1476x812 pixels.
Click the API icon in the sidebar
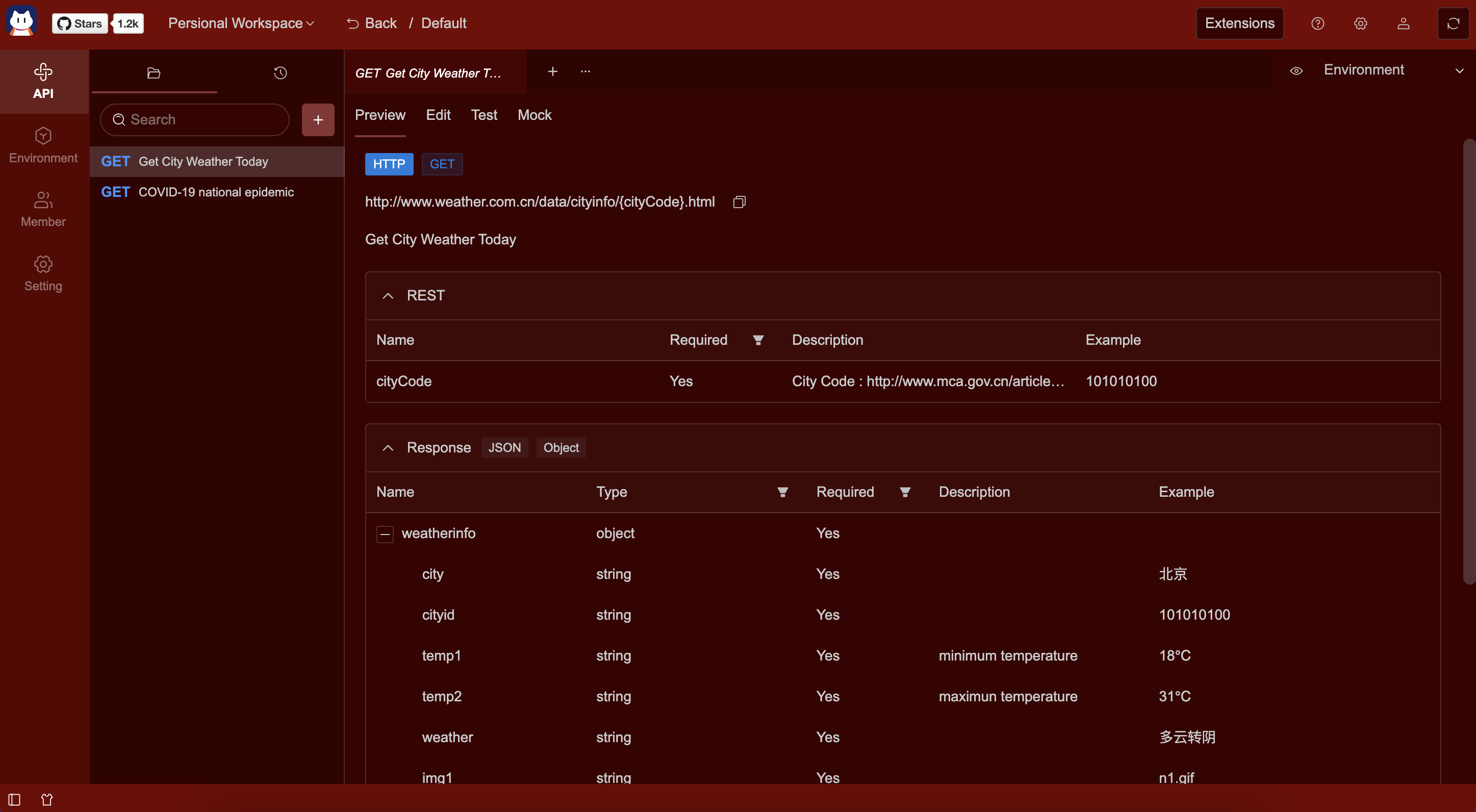[x=43, y=81]
